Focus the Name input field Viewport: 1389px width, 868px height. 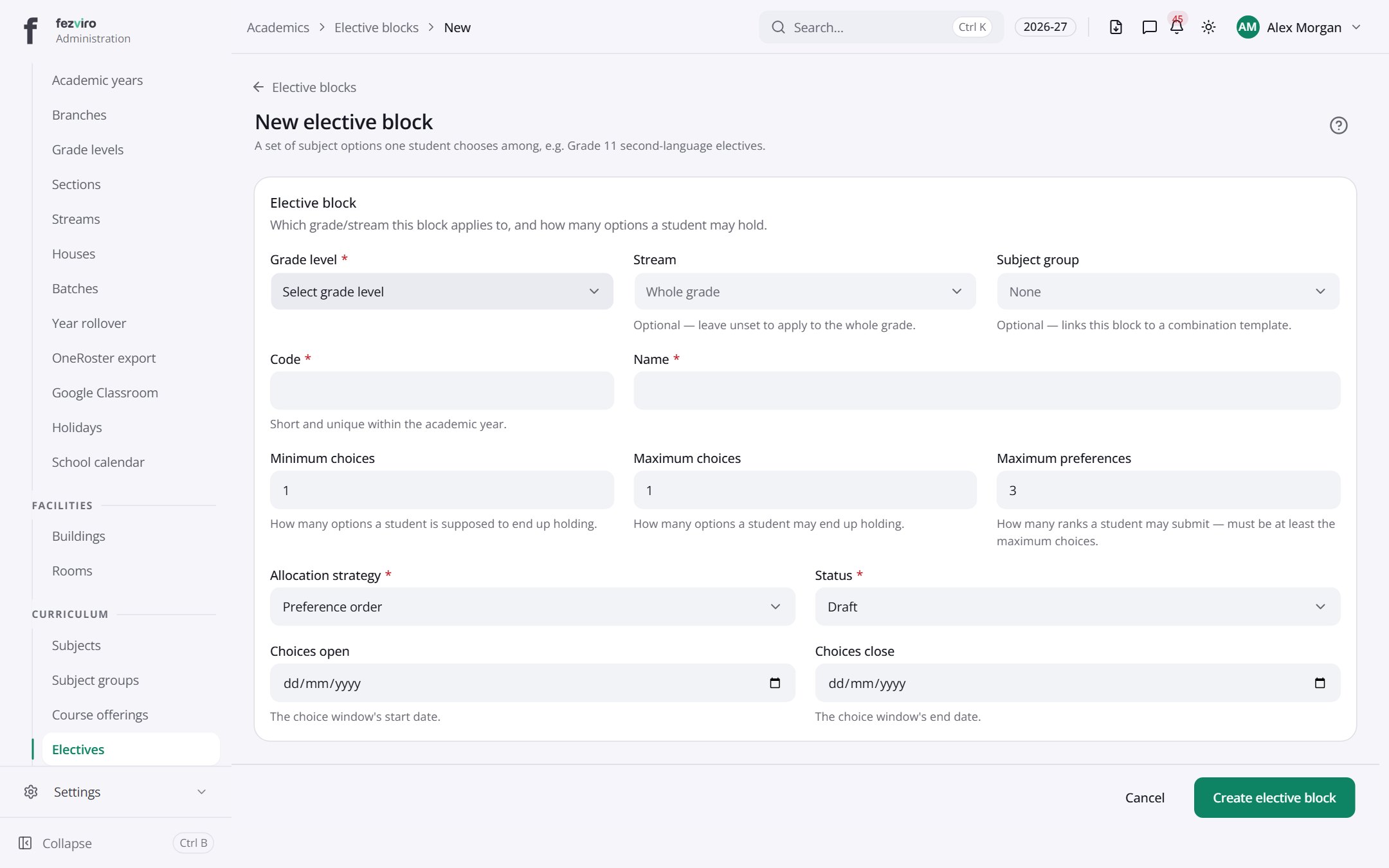987,390
